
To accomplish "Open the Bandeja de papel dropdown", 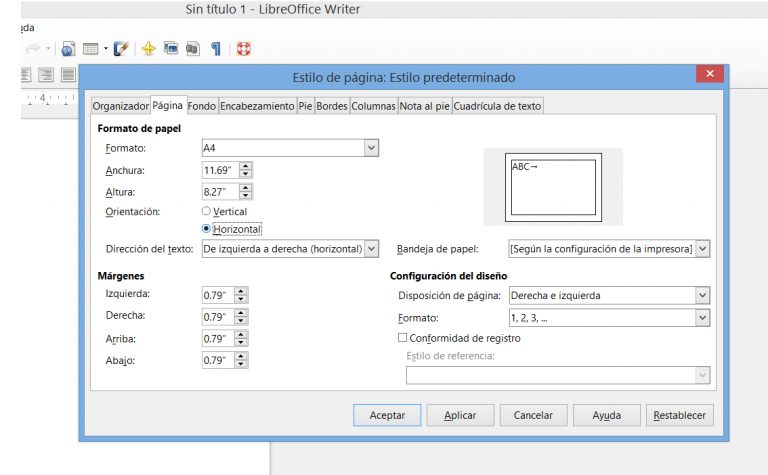I will 702,249.
